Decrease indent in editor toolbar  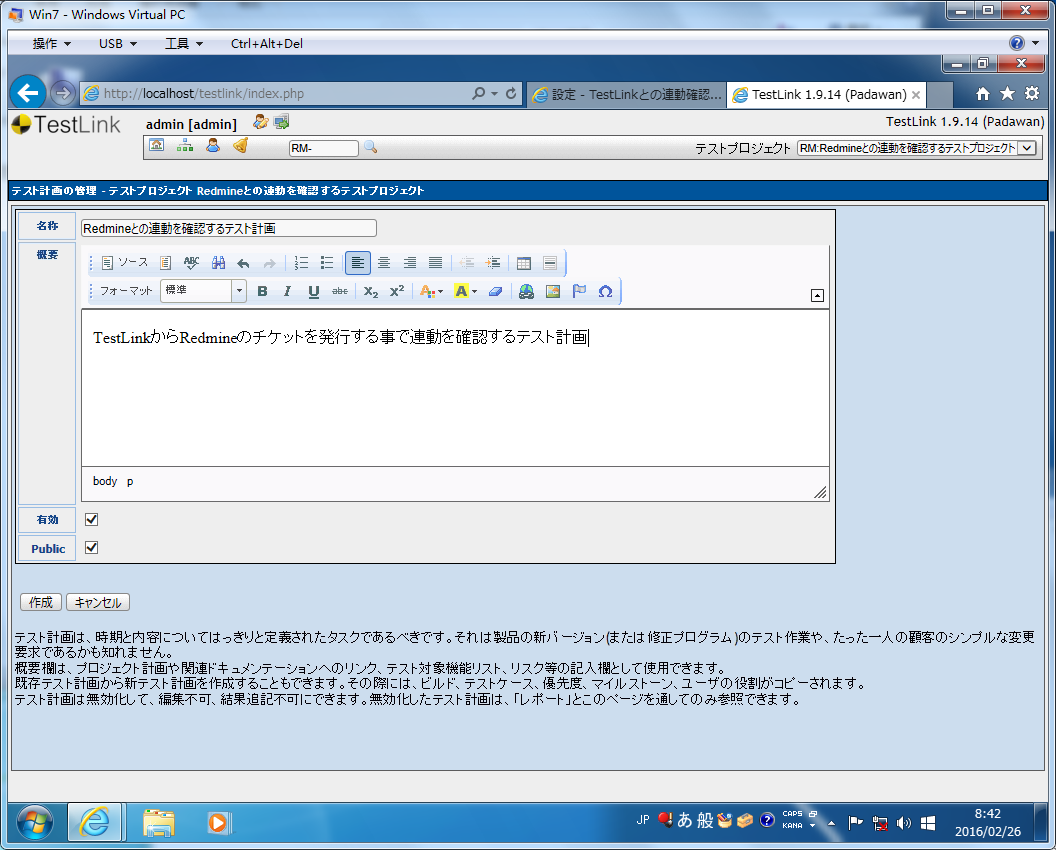coord(467,263)
